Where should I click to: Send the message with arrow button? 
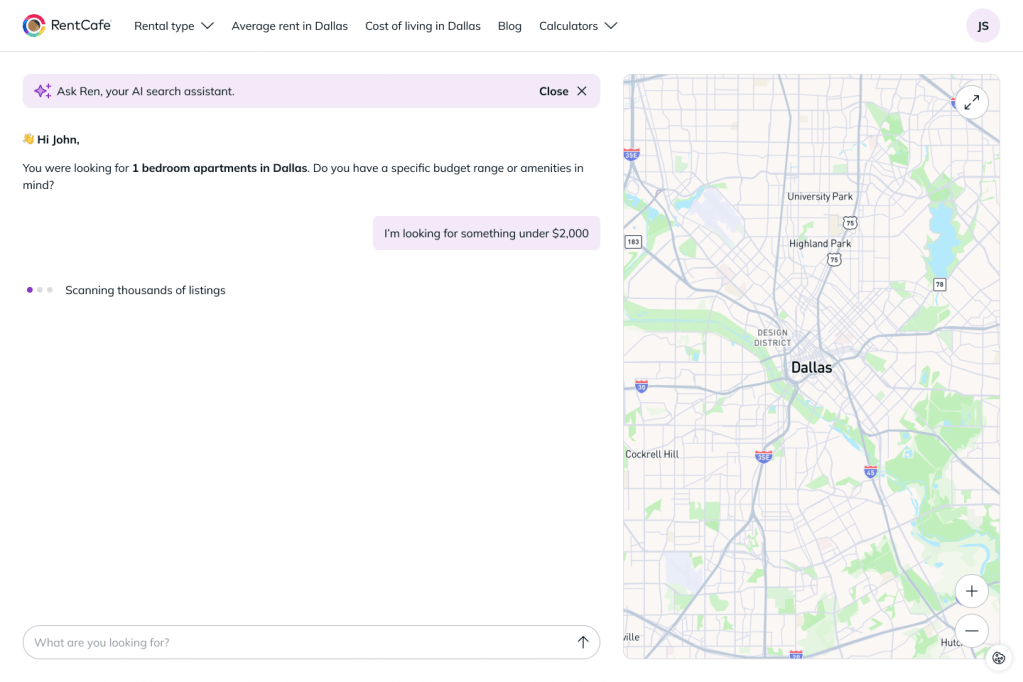583,642
